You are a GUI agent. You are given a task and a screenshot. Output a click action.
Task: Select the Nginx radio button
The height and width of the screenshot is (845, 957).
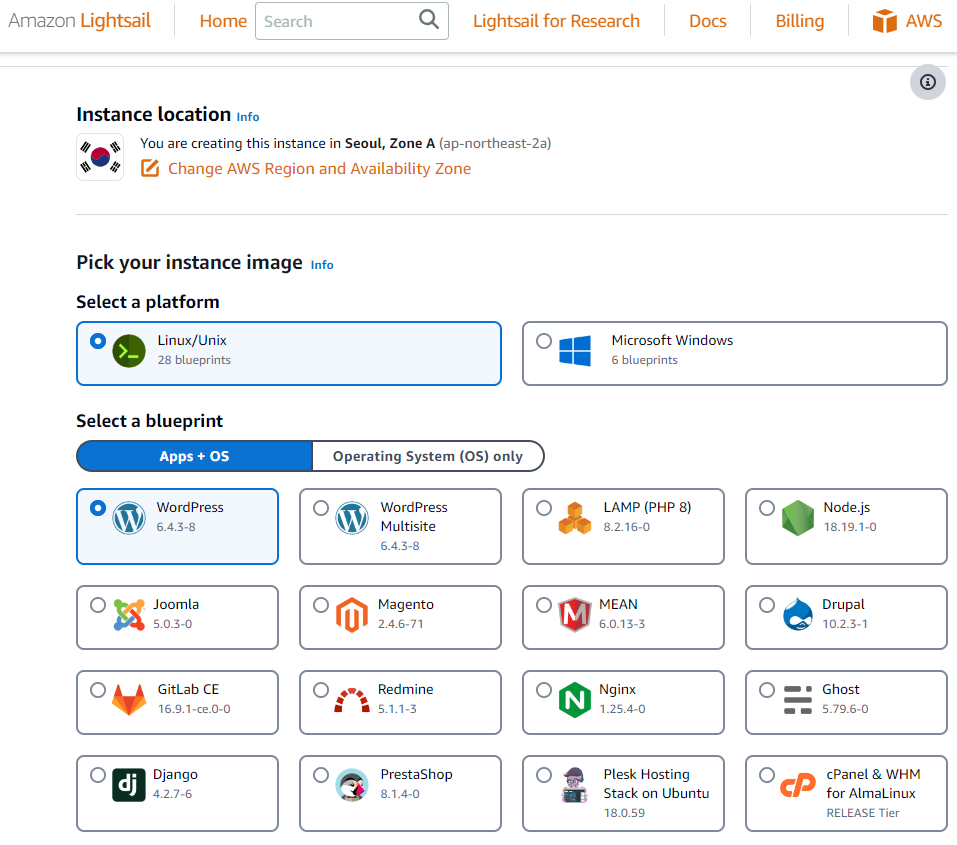pyautogui.click(x=544, y=690)
